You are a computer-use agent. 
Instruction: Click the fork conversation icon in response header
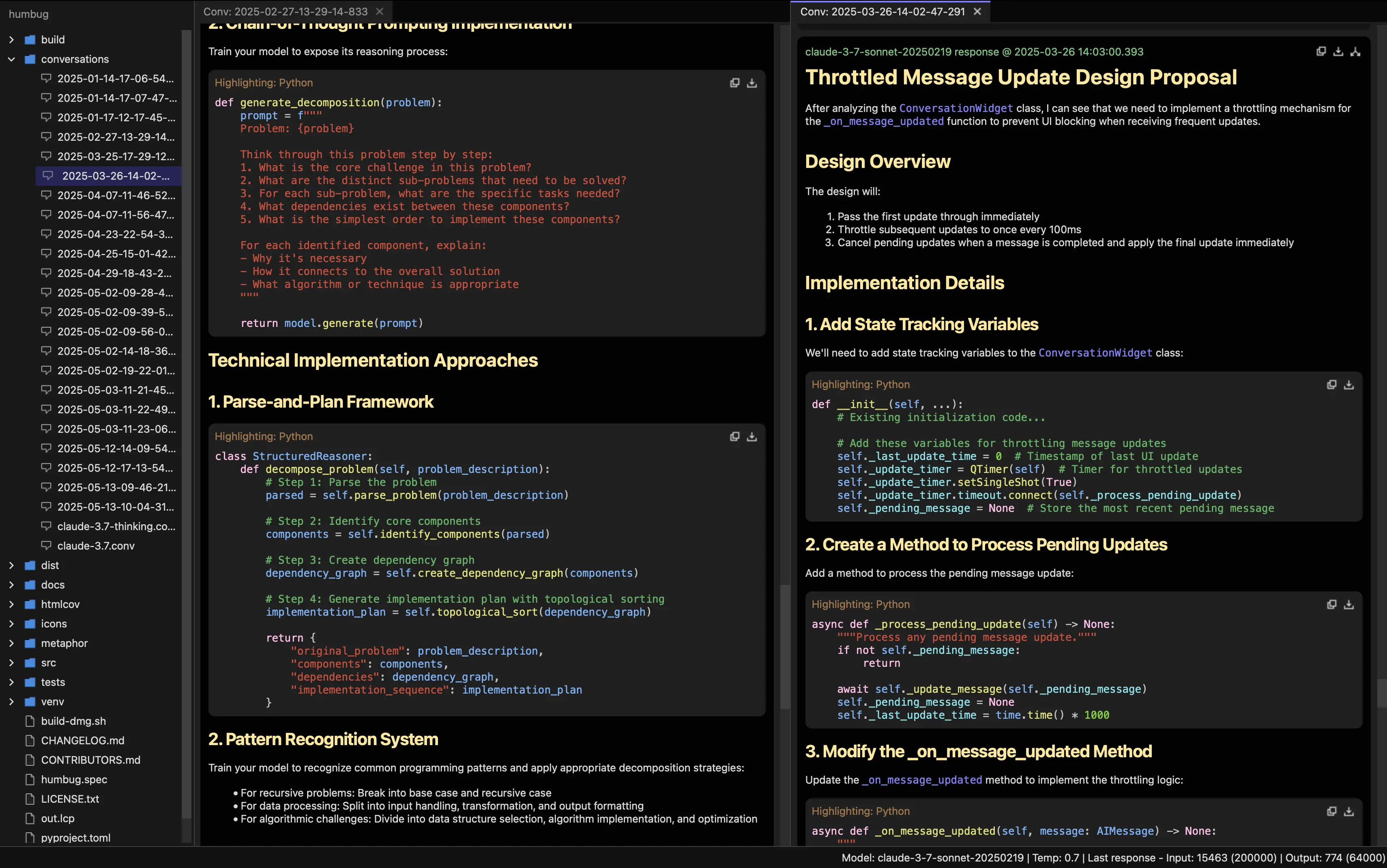(x=1355, y=52)
